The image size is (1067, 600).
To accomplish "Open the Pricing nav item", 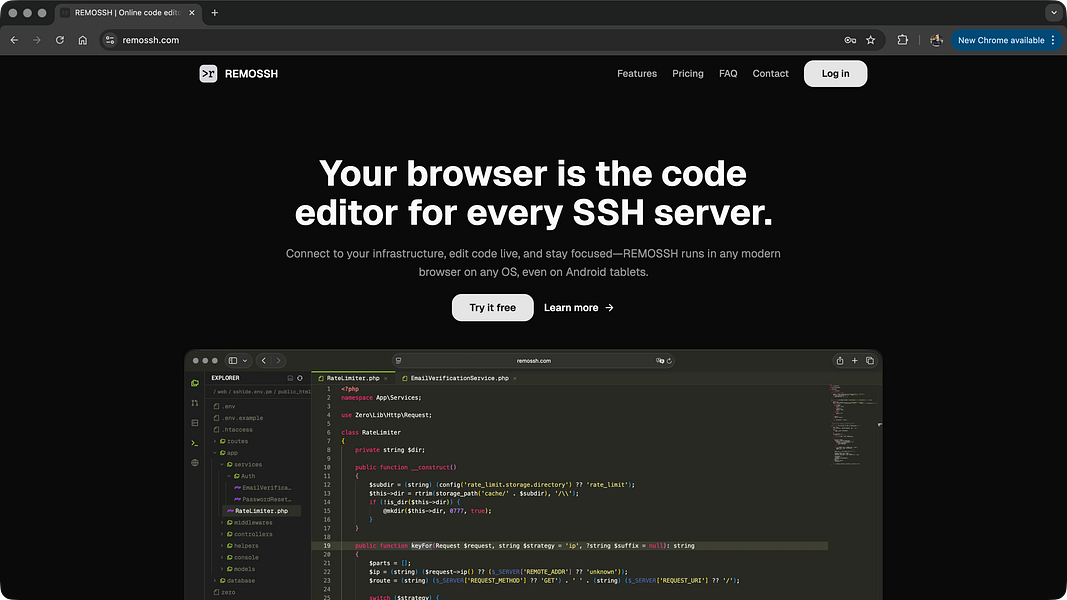I will click(688, 73).
